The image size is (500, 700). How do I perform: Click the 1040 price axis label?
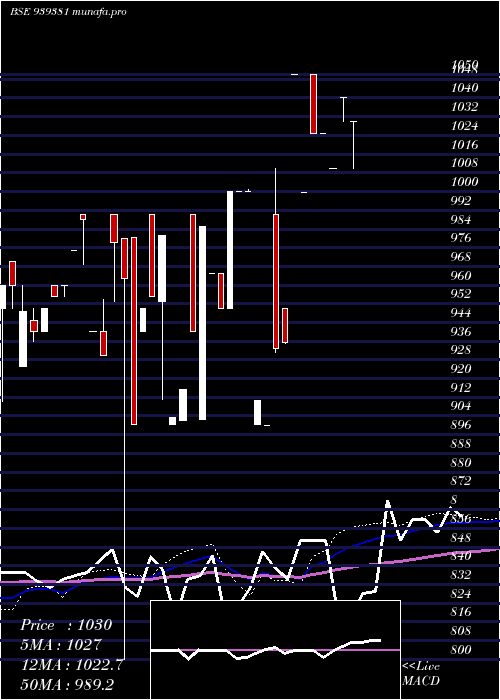coord(464,88)
